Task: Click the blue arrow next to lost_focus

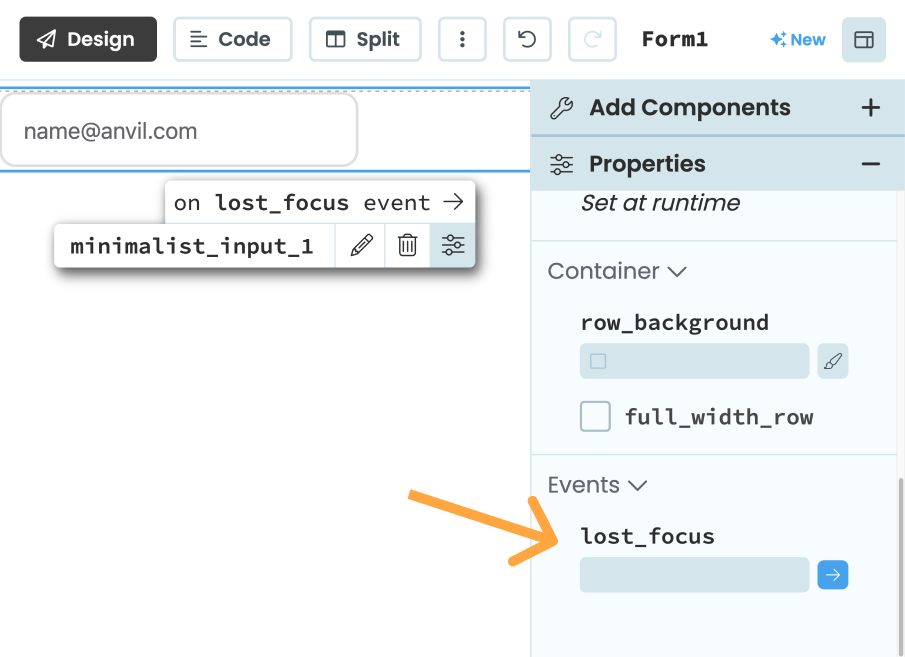Action: coord(832,575)
